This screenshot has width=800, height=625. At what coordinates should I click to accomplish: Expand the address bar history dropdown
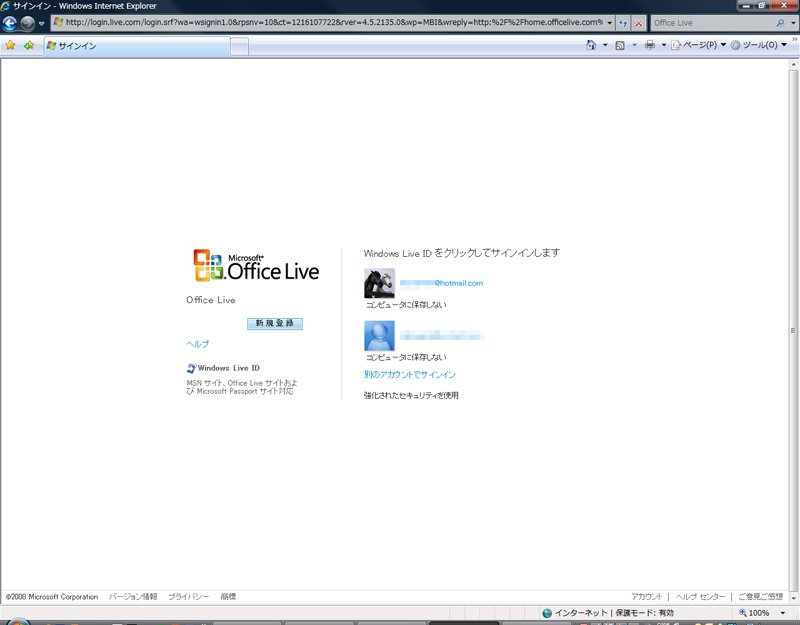pyautogui.click(x=610, y=23)
